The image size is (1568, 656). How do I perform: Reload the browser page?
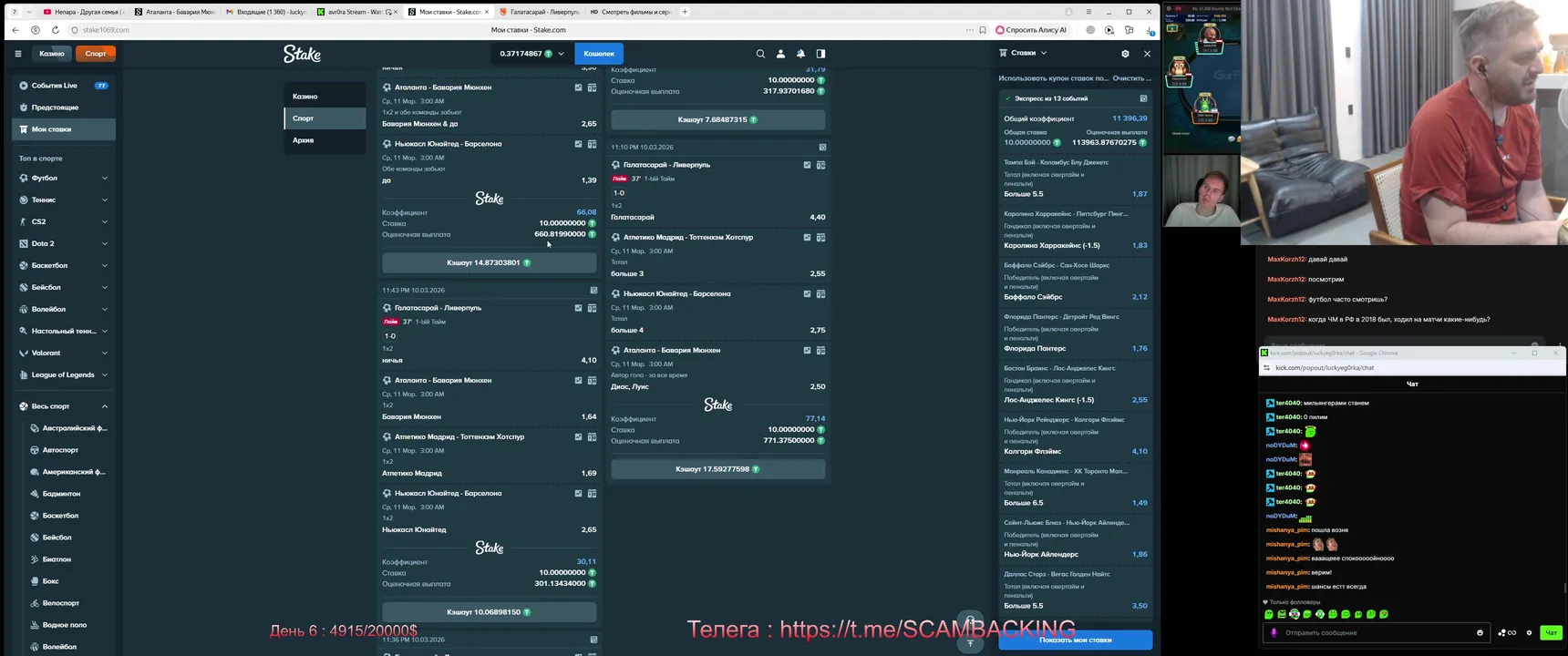click(x=55, y=30)
